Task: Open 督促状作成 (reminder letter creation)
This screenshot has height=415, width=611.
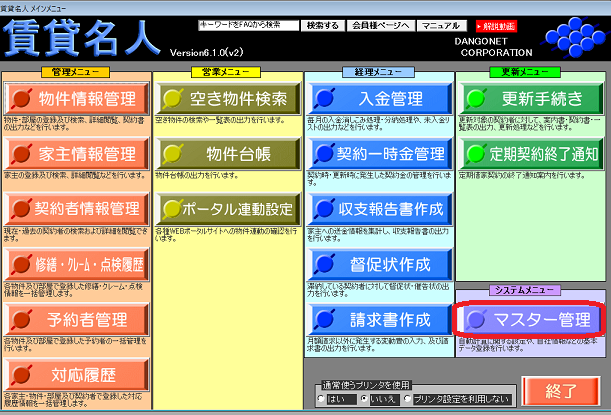Action: click(x=377, y=264)
